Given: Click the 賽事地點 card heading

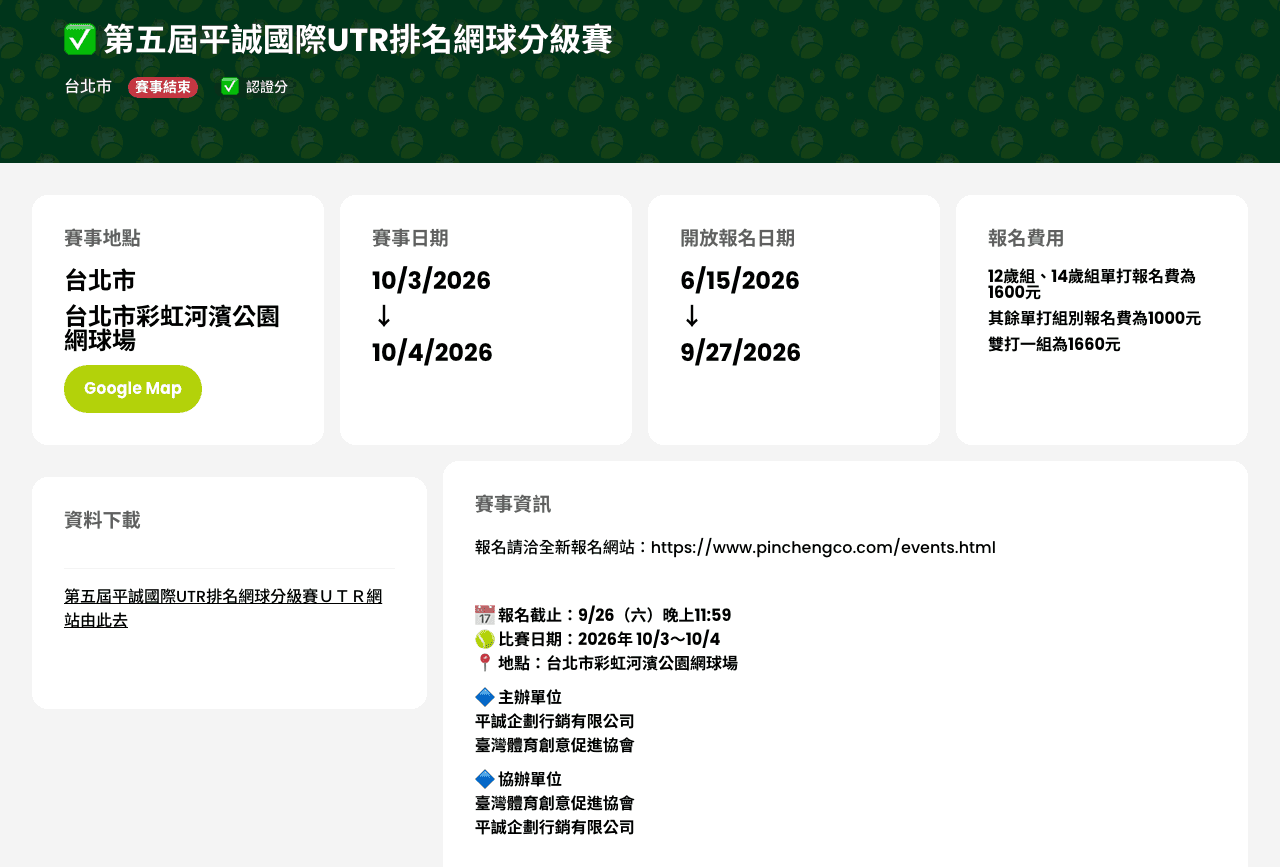Looking at the screenshot, I should (102, 238).
